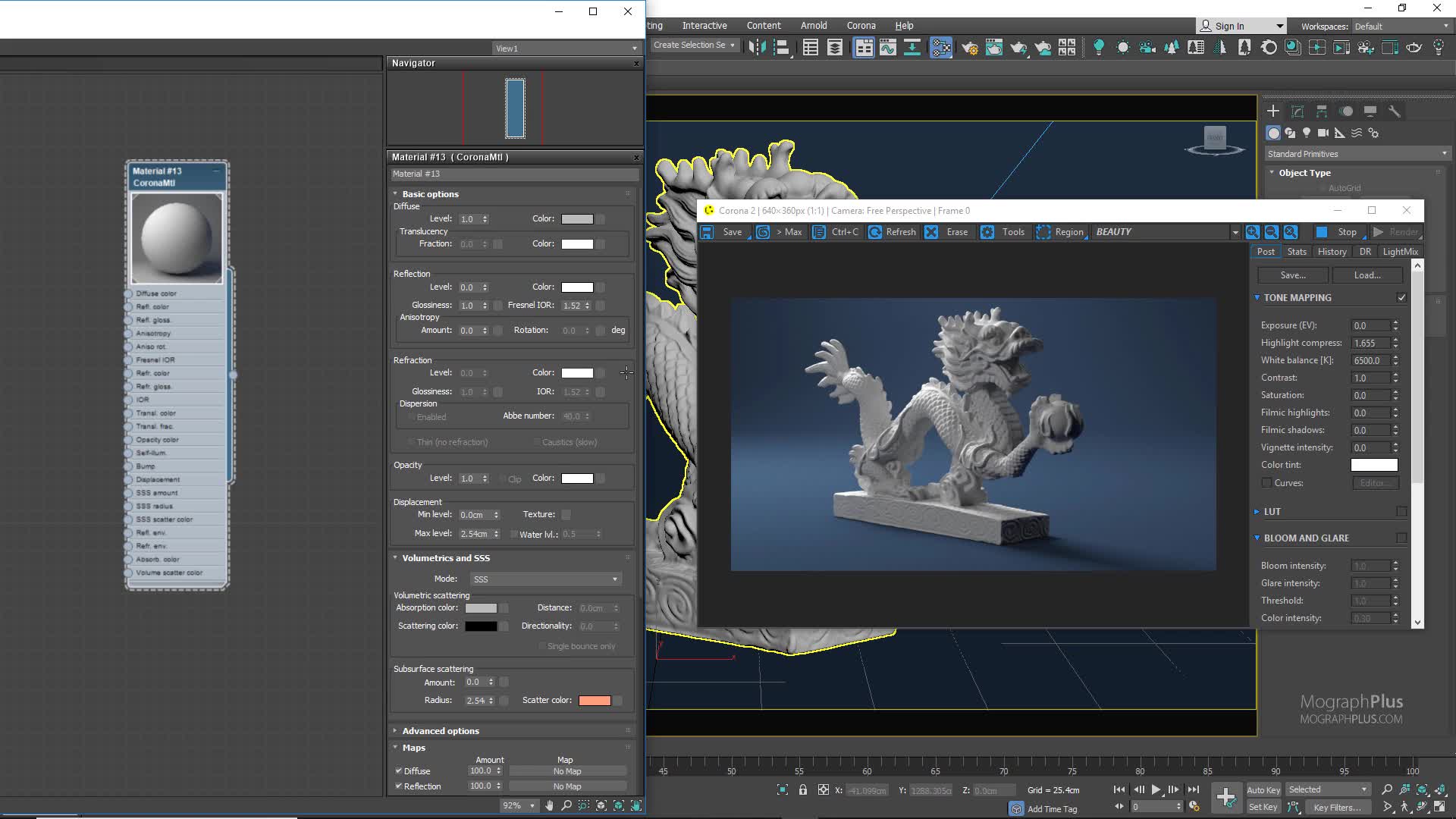This screenshot has width=1456, height=819.
Task: Open the Tools gear icon in frame buffer
Action: tap(987, 232)
